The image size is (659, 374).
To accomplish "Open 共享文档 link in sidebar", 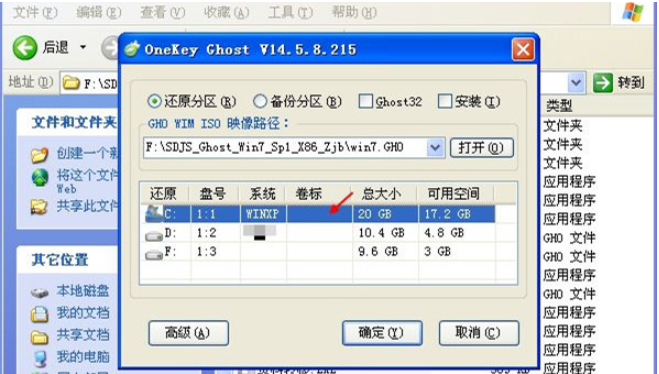I will (83, 335).
